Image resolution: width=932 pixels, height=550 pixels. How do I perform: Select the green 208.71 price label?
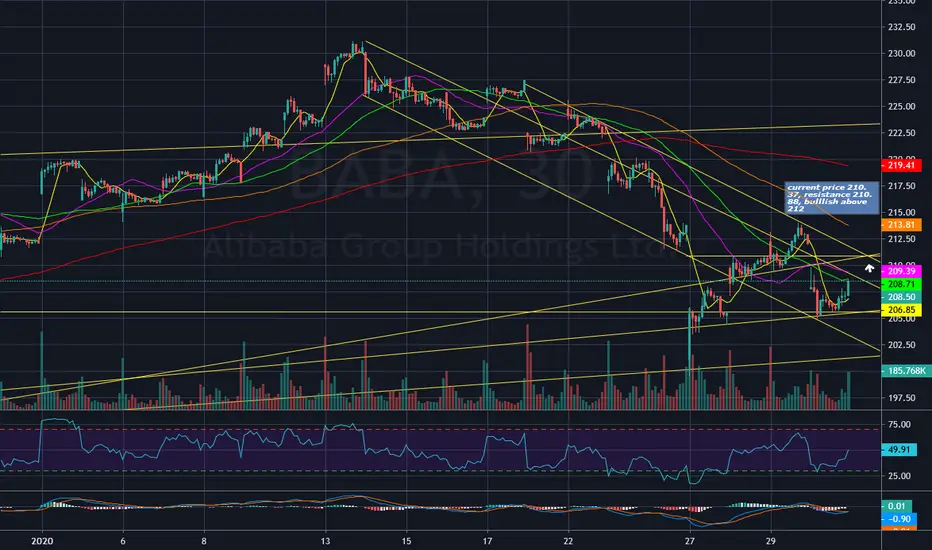click(x=901, y=284)
